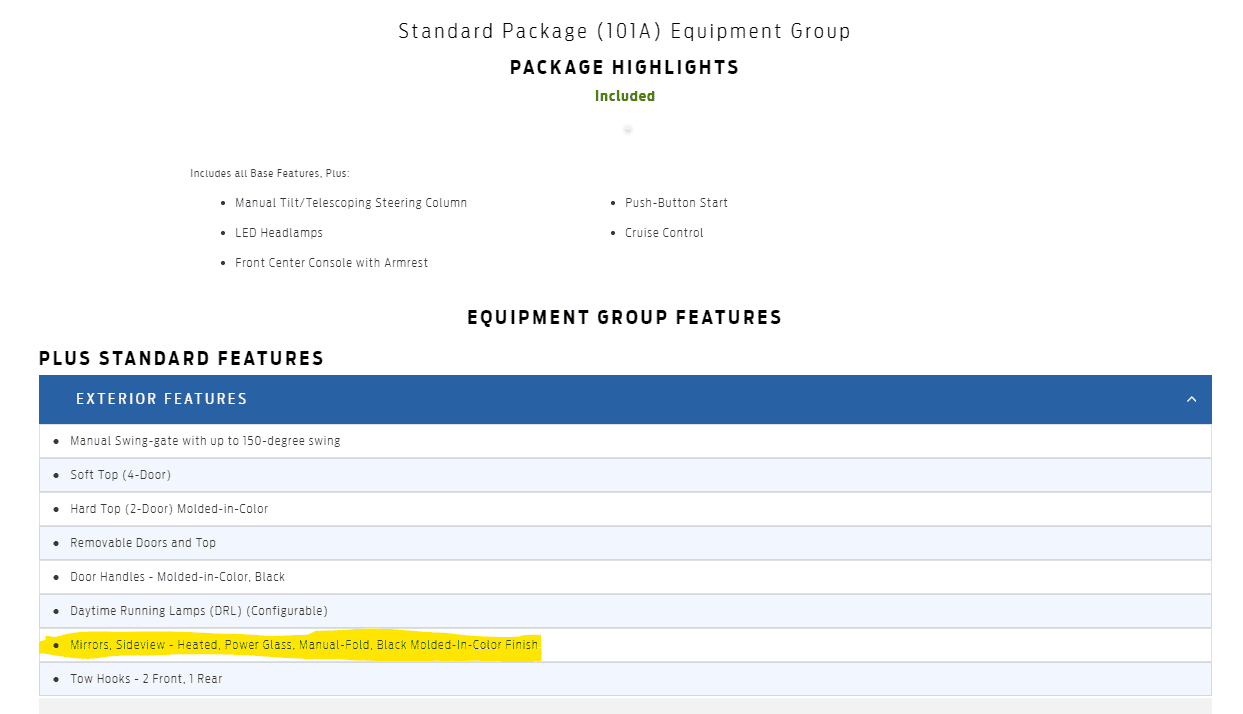Click the Plus Standard Features heading
Screen dimensions: 1243x714
pos(182,358)
